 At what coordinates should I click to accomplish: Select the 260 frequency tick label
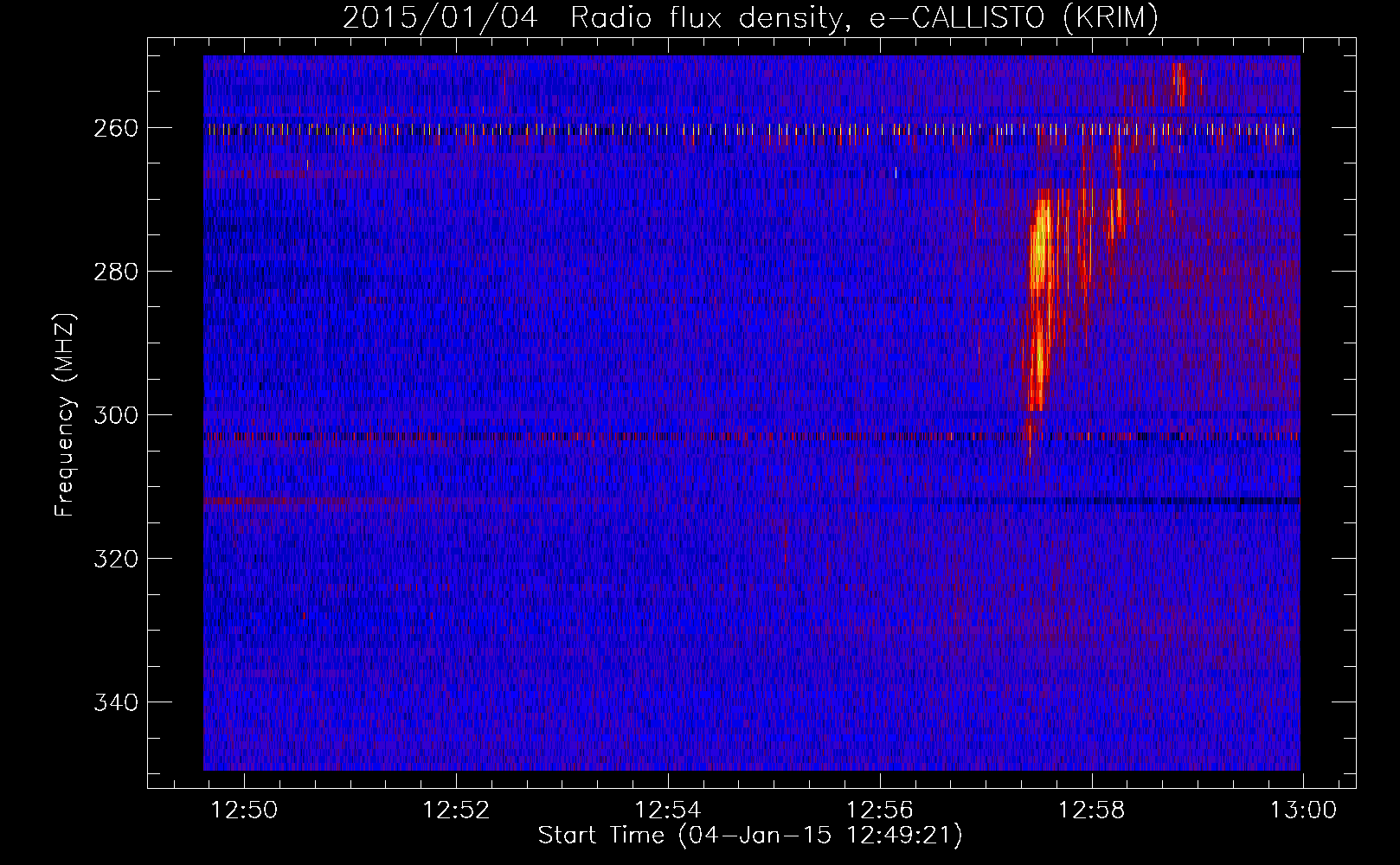(115, 128)
